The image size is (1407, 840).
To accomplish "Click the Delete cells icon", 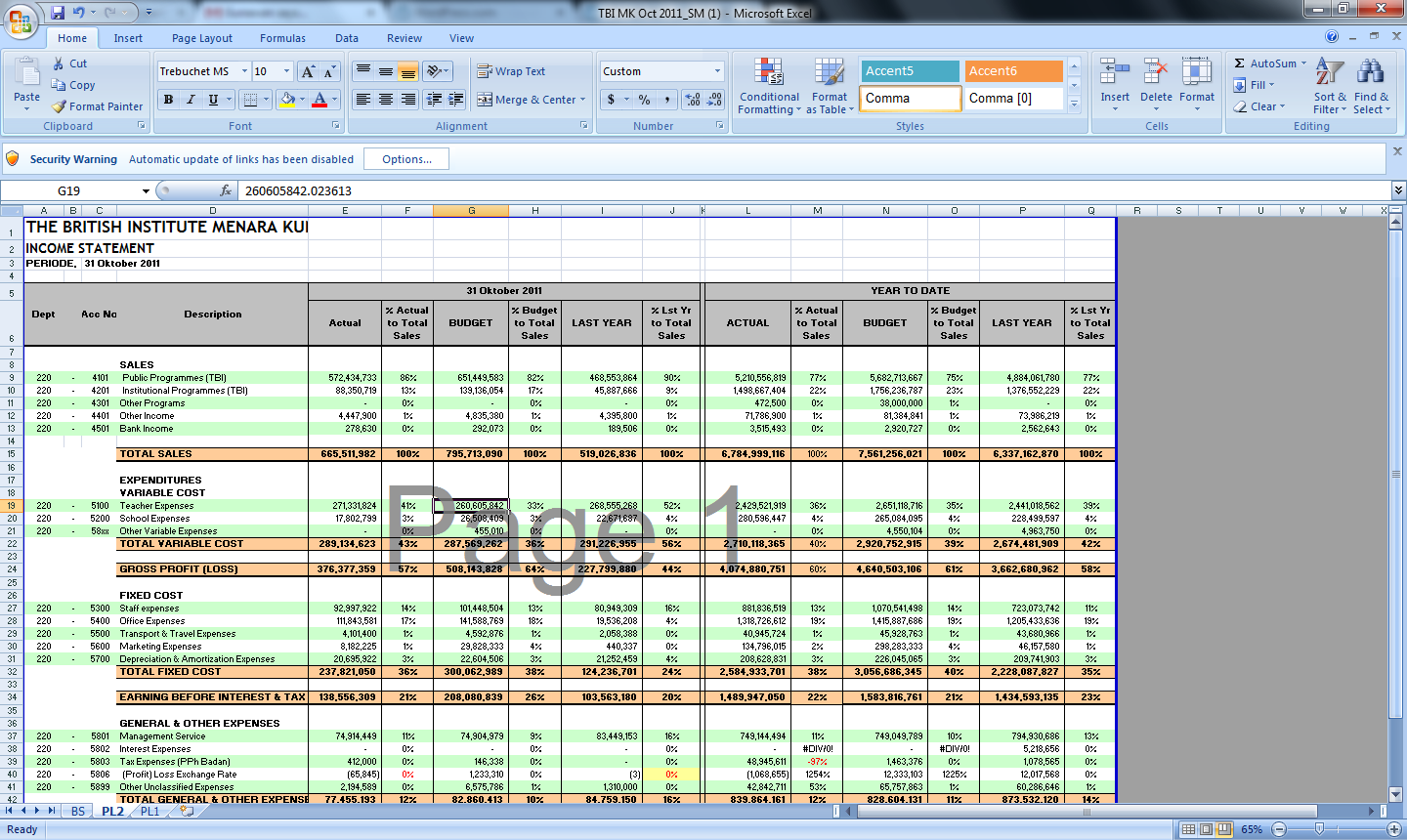I will (1156, 86).
